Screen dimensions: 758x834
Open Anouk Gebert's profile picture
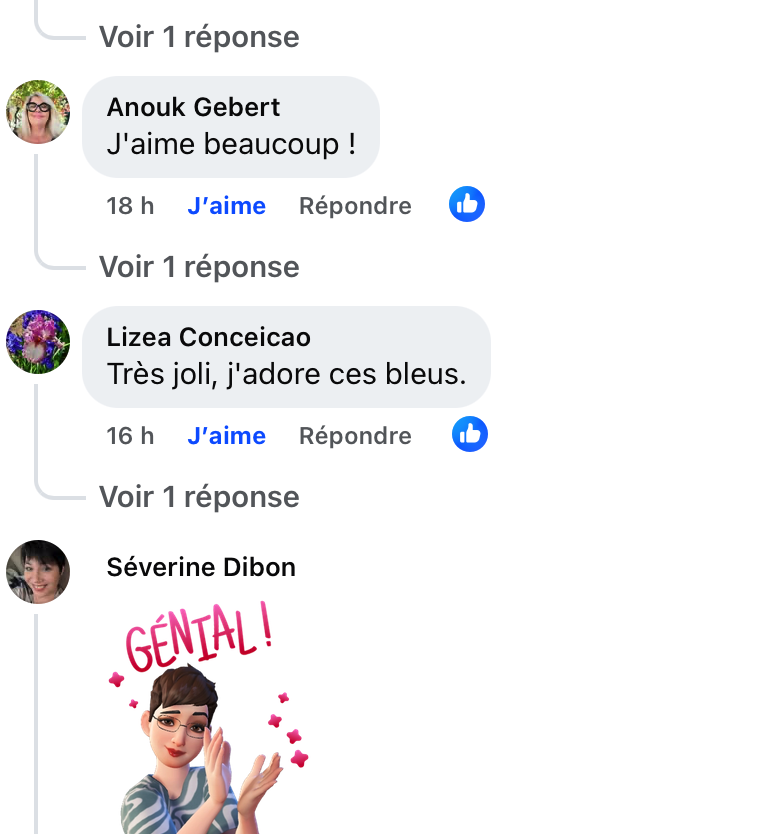(x=38, y=112)
